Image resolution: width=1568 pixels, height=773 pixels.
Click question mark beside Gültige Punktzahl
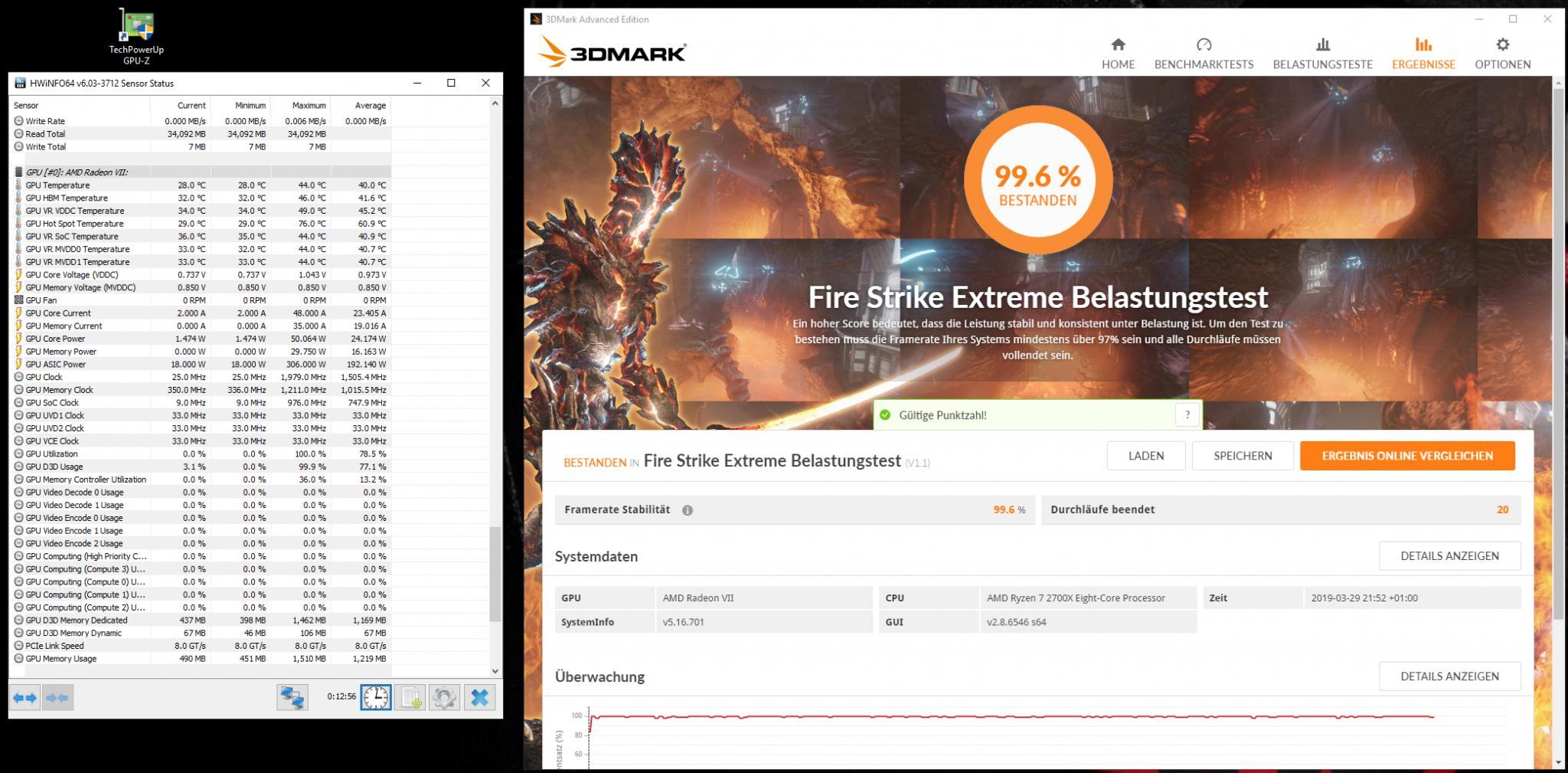[1187, 415]
